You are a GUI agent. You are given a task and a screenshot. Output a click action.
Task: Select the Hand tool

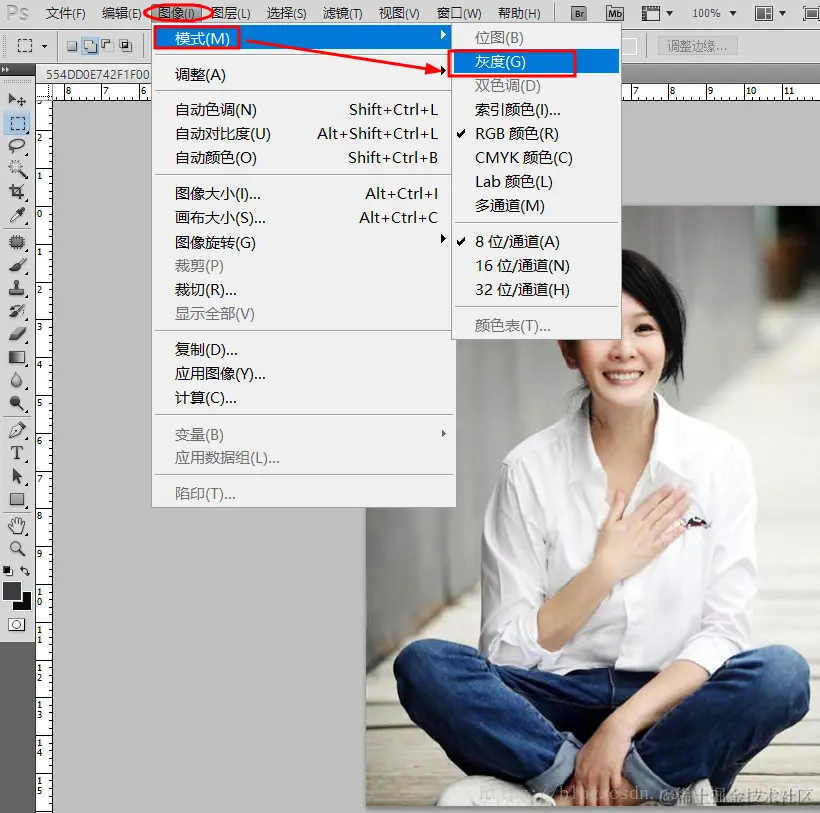pyautogui.click(x=17, y=525)
